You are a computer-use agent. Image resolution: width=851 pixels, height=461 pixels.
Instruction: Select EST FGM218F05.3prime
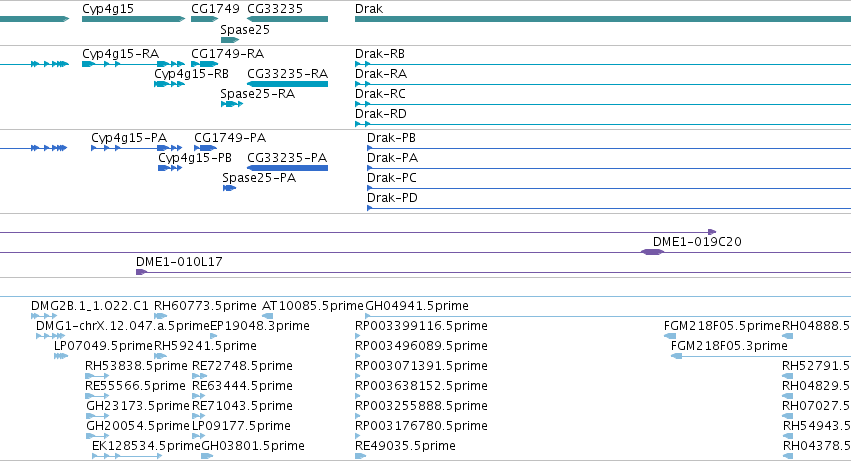click(729, 346)
